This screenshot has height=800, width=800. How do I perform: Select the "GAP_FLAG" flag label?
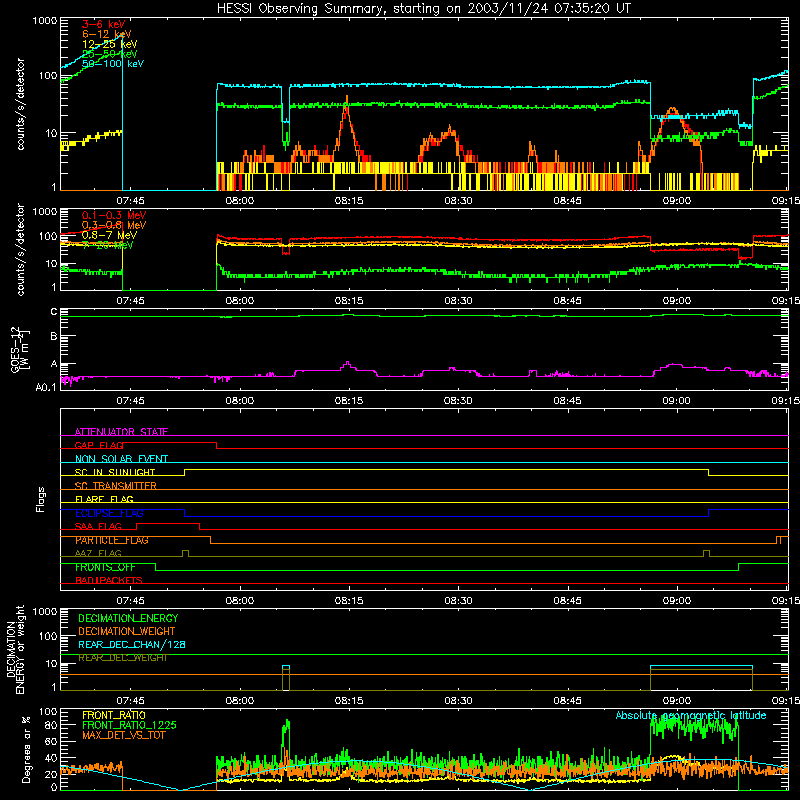coord(99,445)
